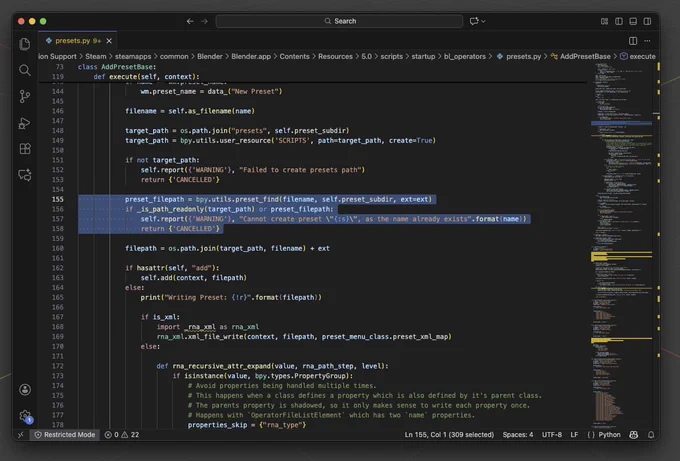
Task: Click the command center Search field
Action: click(340, 21)
